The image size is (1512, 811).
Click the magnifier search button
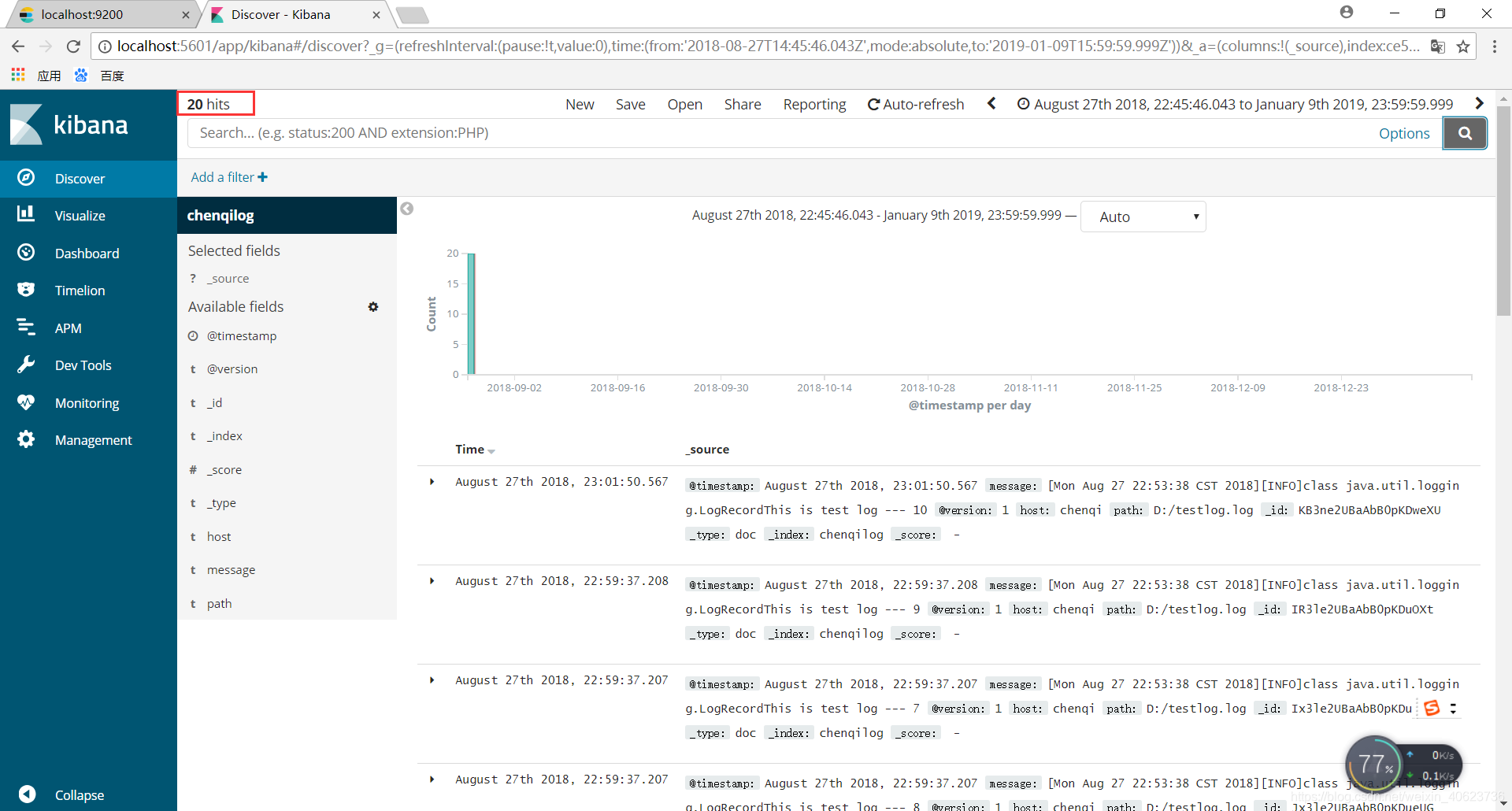[x=1465, y=133]
